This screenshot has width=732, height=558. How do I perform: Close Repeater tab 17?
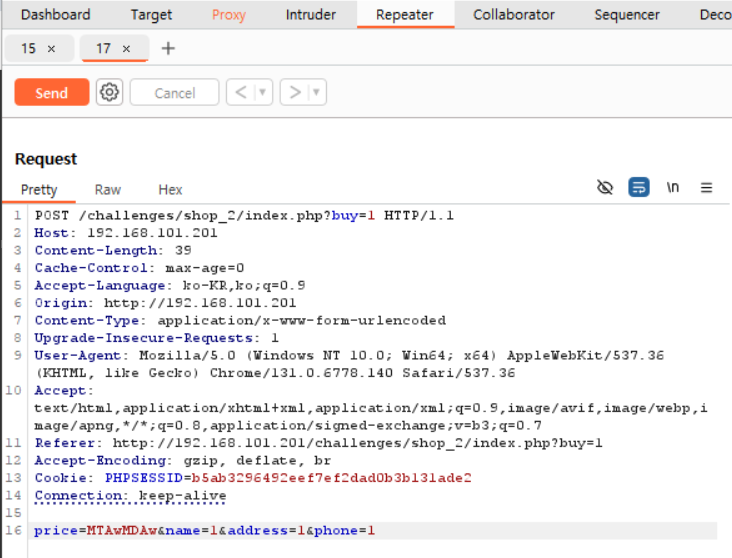[126, 49]
